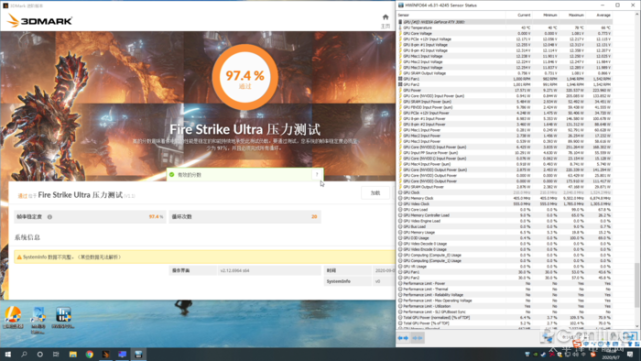This screenshot has height=361, width=641.
Task: Select the GPU Memory Clock sensor row
Action: (504, 198)
